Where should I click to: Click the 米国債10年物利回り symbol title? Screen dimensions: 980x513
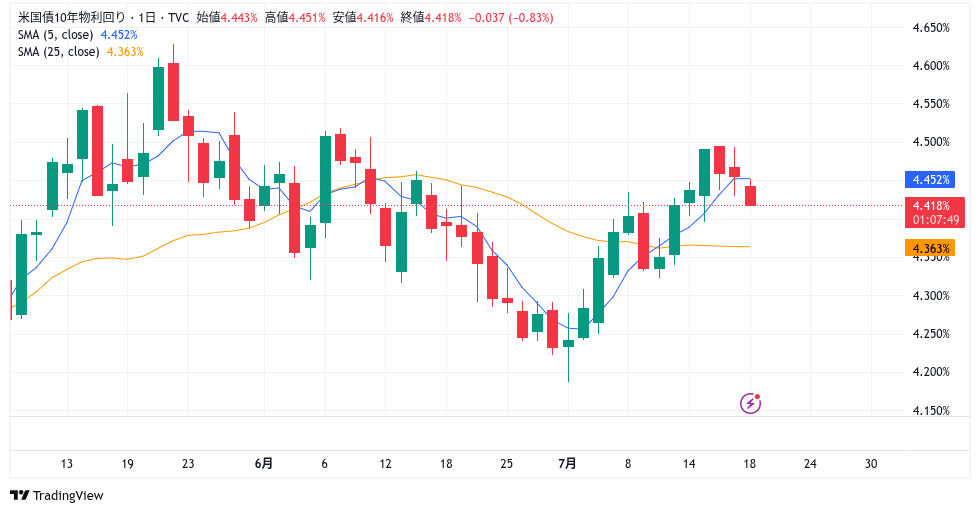[x=71, y=17]
